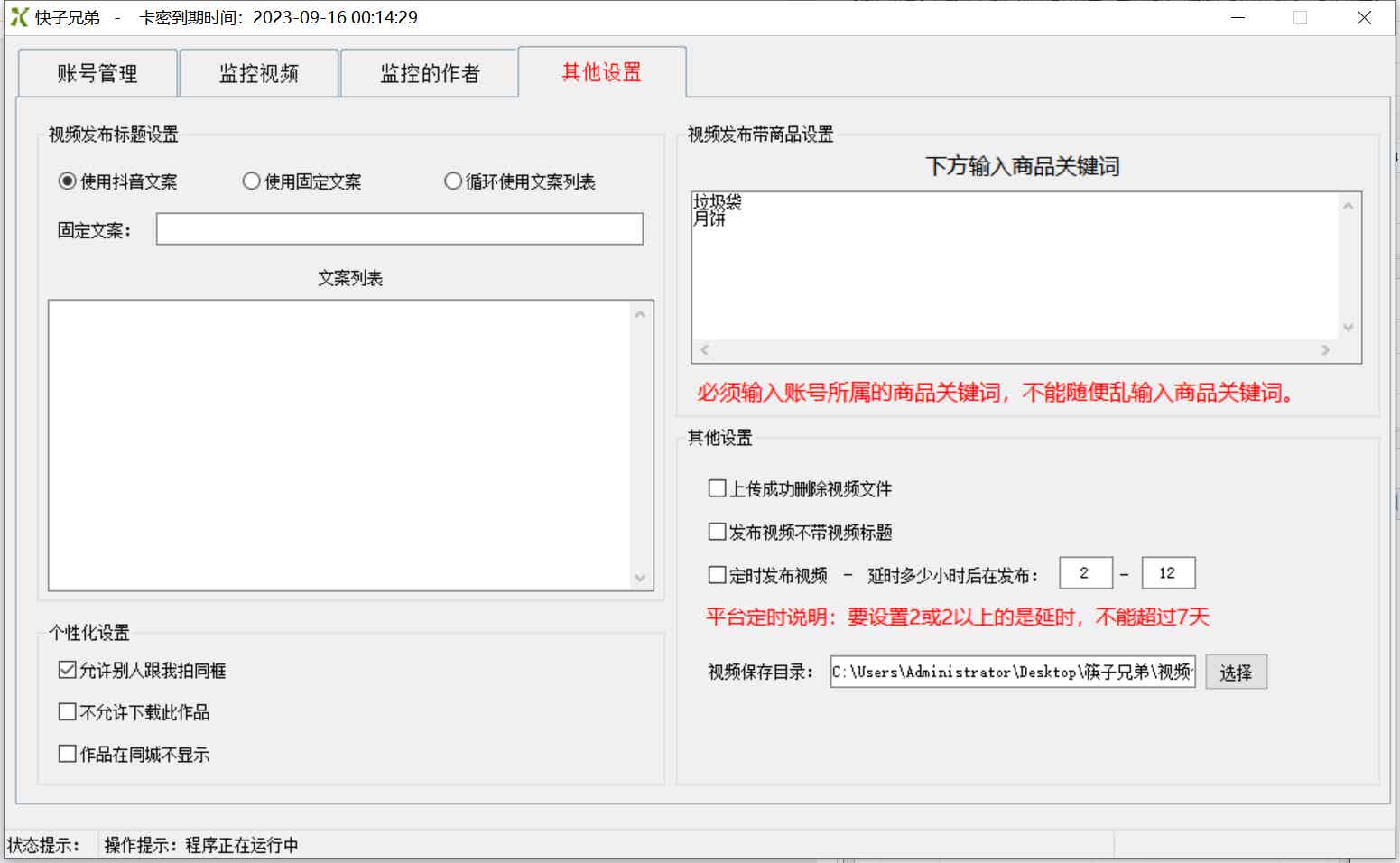Select 循环使用文案列表 option
1400x863 pixels.
[x=453, y=181]
